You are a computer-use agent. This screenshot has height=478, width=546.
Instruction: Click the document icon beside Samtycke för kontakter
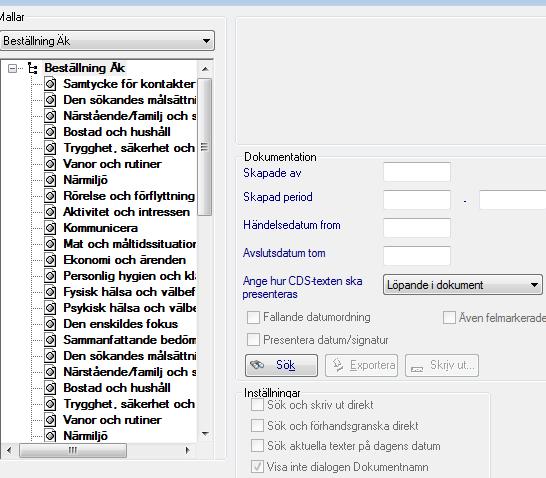(50, 84)
